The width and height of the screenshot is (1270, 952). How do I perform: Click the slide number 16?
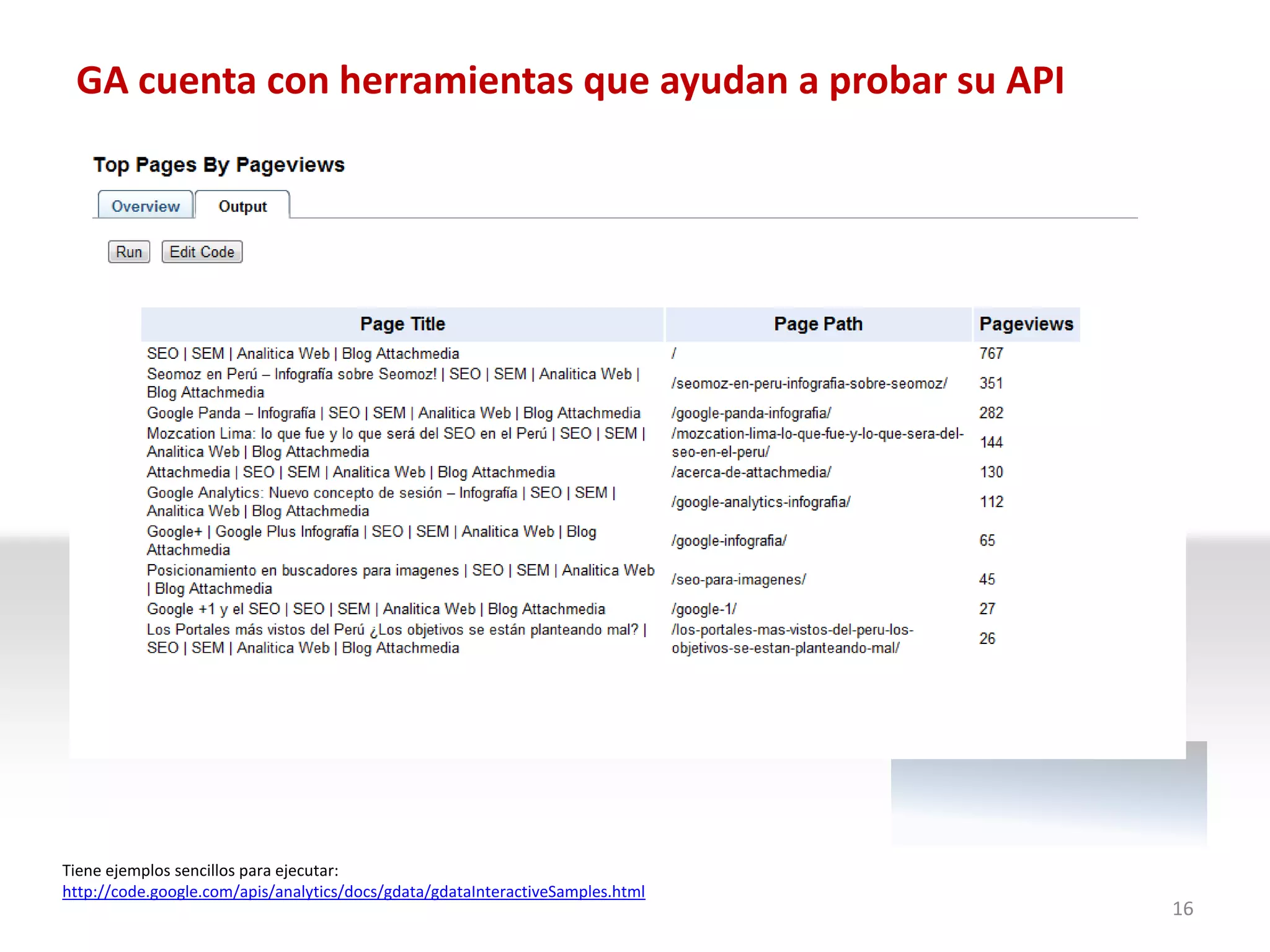pos(1183,909)
